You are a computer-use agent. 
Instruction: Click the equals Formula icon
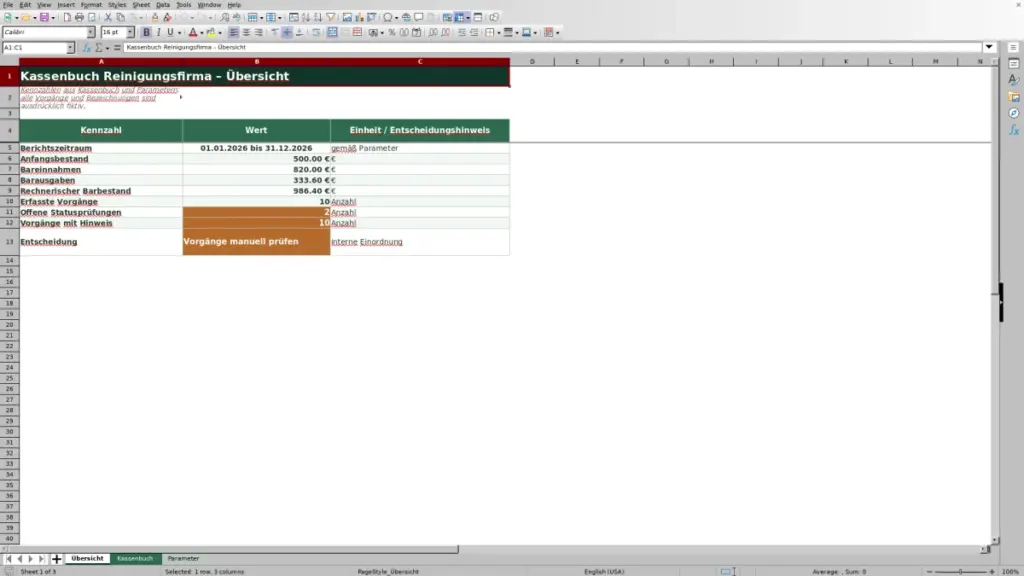tap(117, 48)
